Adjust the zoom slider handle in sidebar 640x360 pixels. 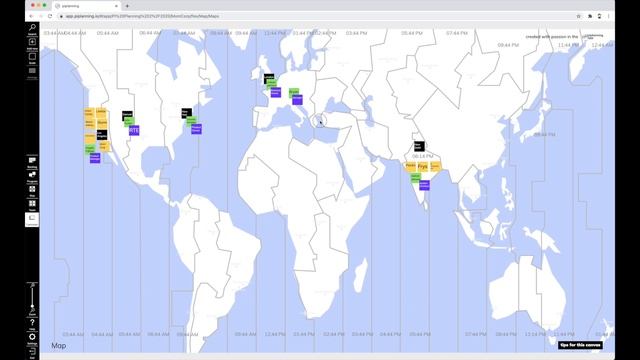tap(32, 306)
